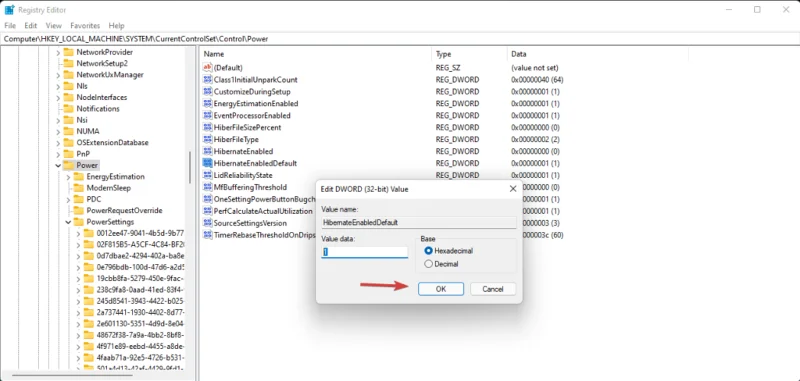Expand the EnergyEstimation subkey

pos(68,177)
